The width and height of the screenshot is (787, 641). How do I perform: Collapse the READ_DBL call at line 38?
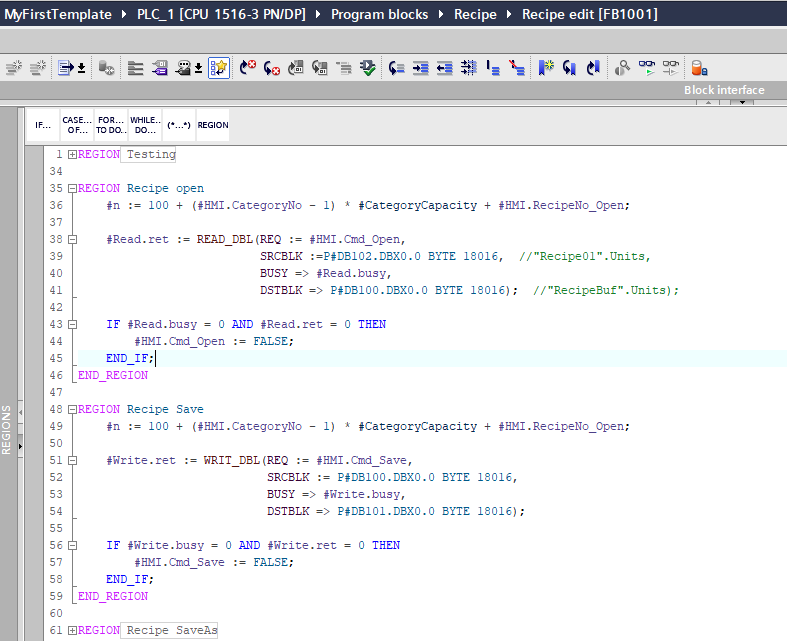coord(72,239)
